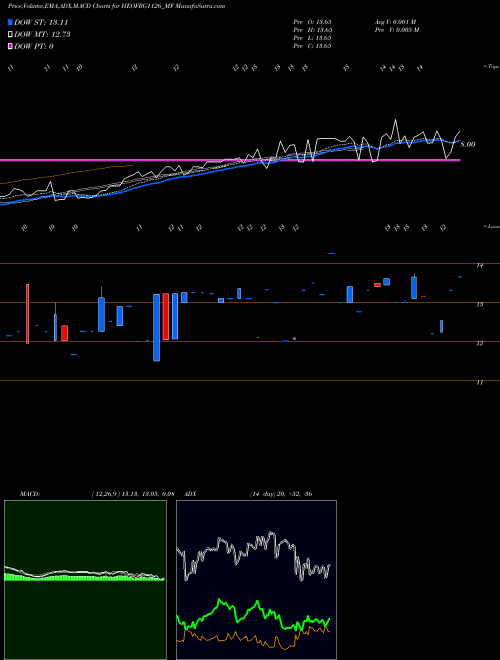Click the price axis label 14
The height and width of the screenshot is (660, 500).
pyautogui.click(x=479, y=265)
